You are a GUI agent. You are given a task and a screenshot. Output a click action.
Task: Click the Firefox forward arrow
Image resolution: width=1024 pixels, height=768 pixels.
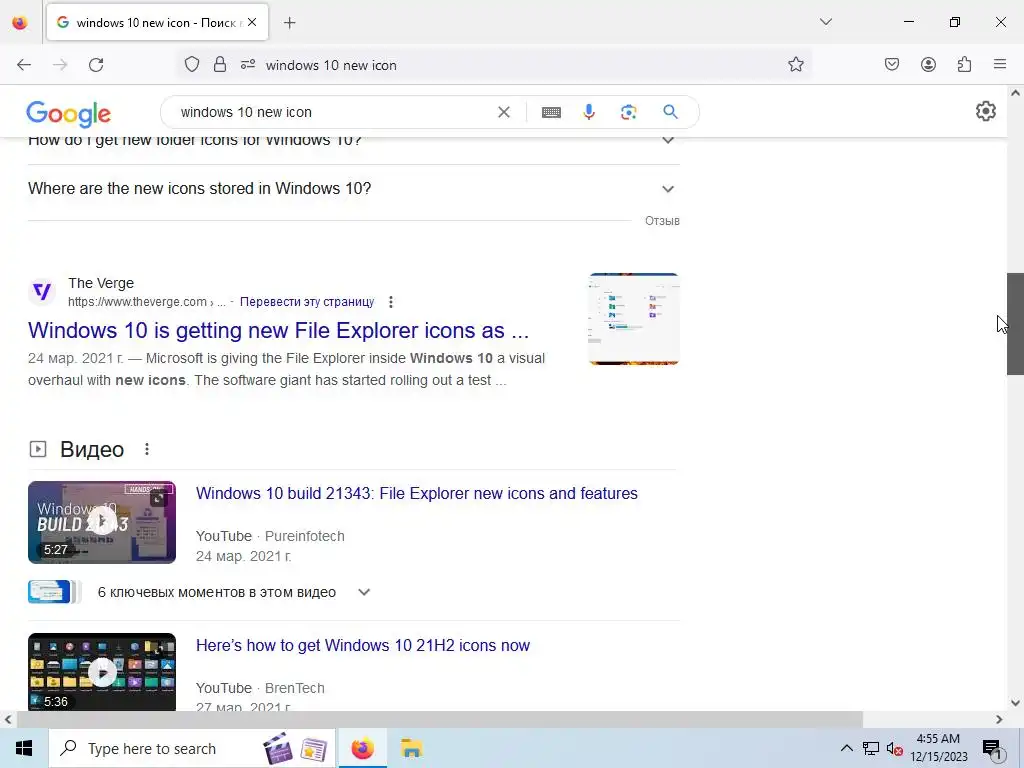[60, 65]
